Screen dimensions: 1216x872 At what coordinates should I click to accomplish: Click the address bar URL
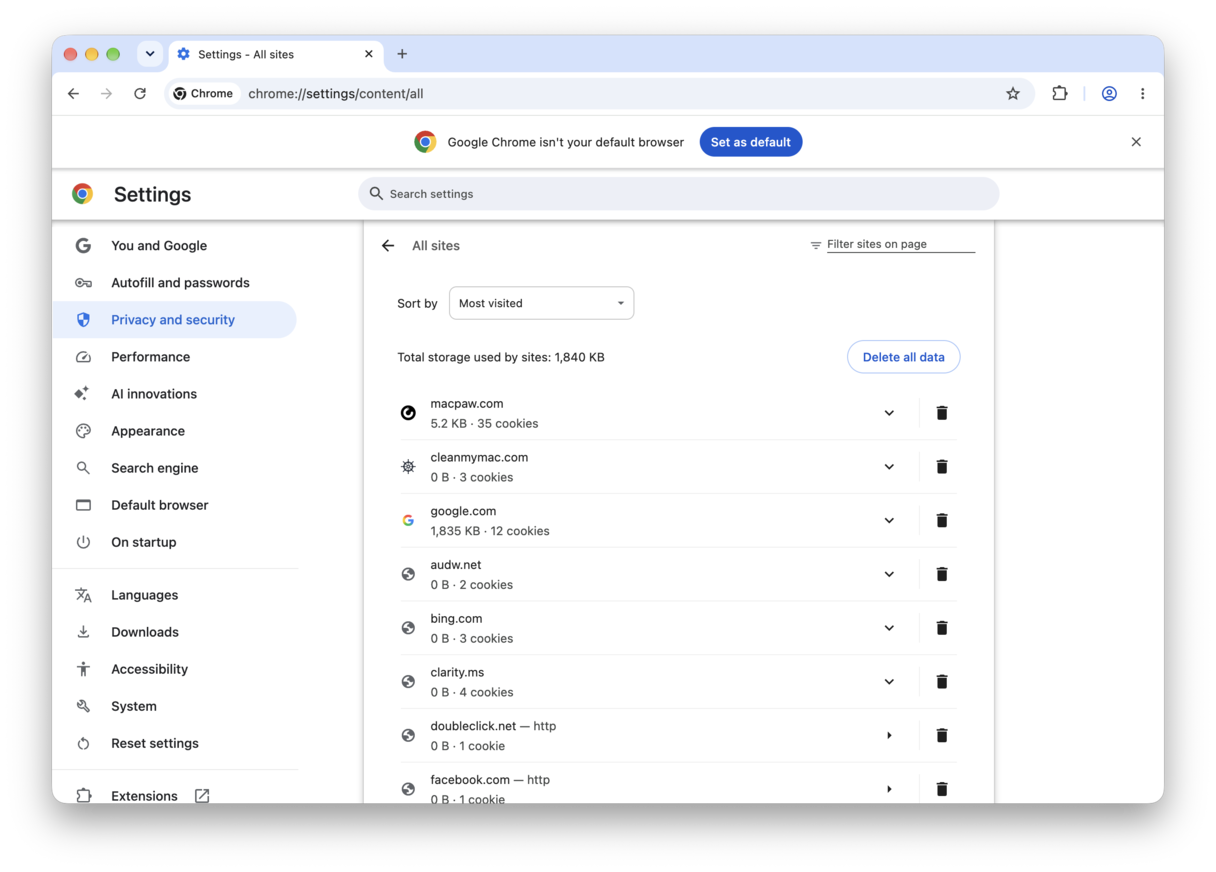tap(336, 94)
